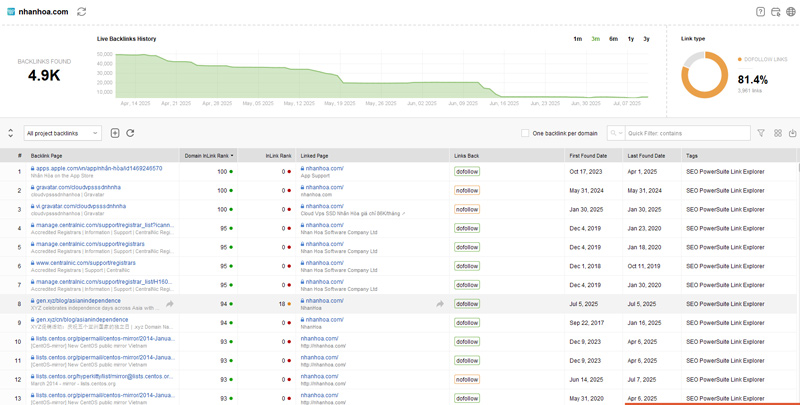The width and height of the screenshot is (800, 405).
Task: Open www.centralnic.com/support/registrars link
Action: pyautogui.click(x=86, y=263)
